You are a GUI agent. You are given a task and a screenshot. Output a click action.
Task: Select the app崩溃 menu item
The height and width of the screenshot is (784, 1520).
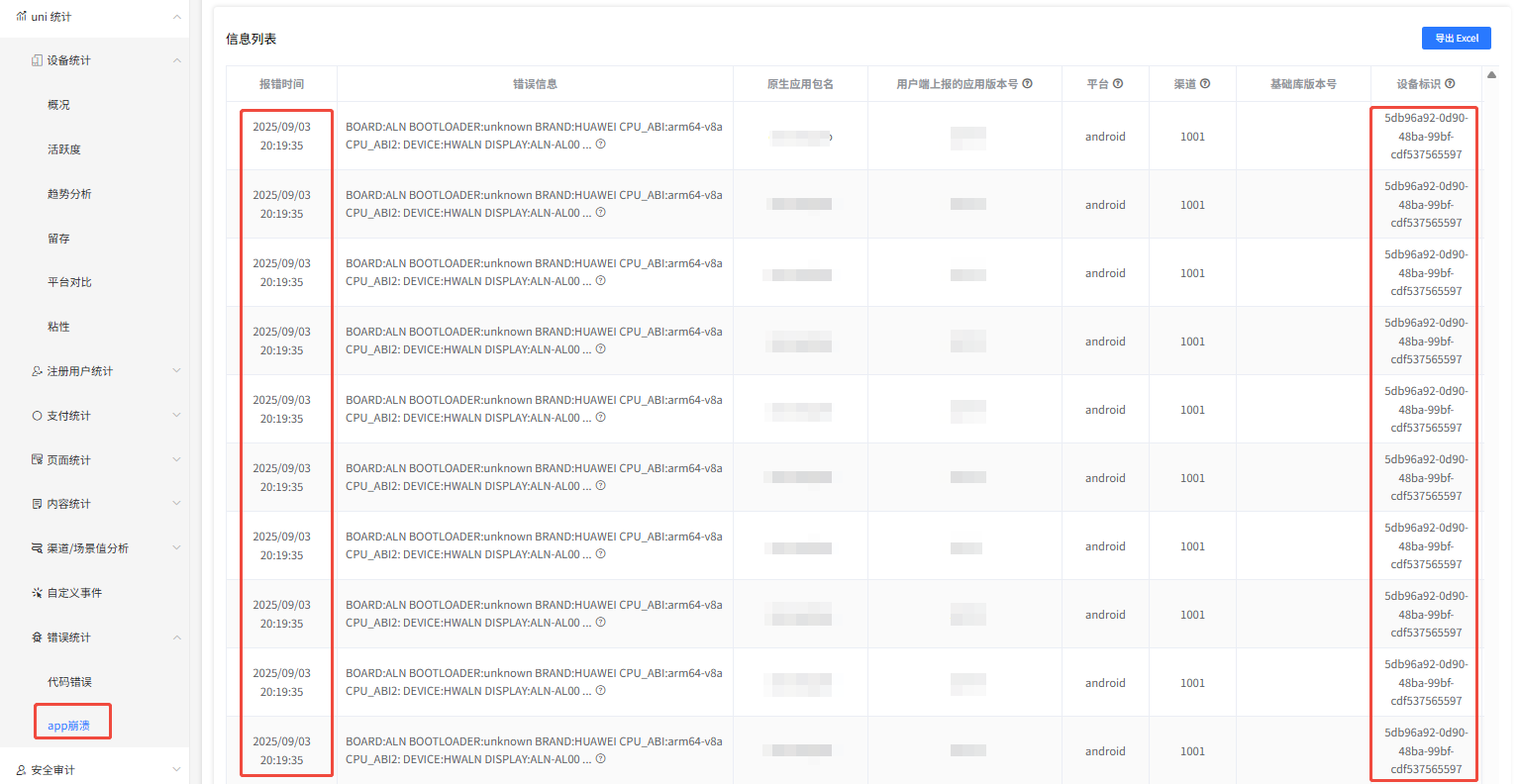69,726
